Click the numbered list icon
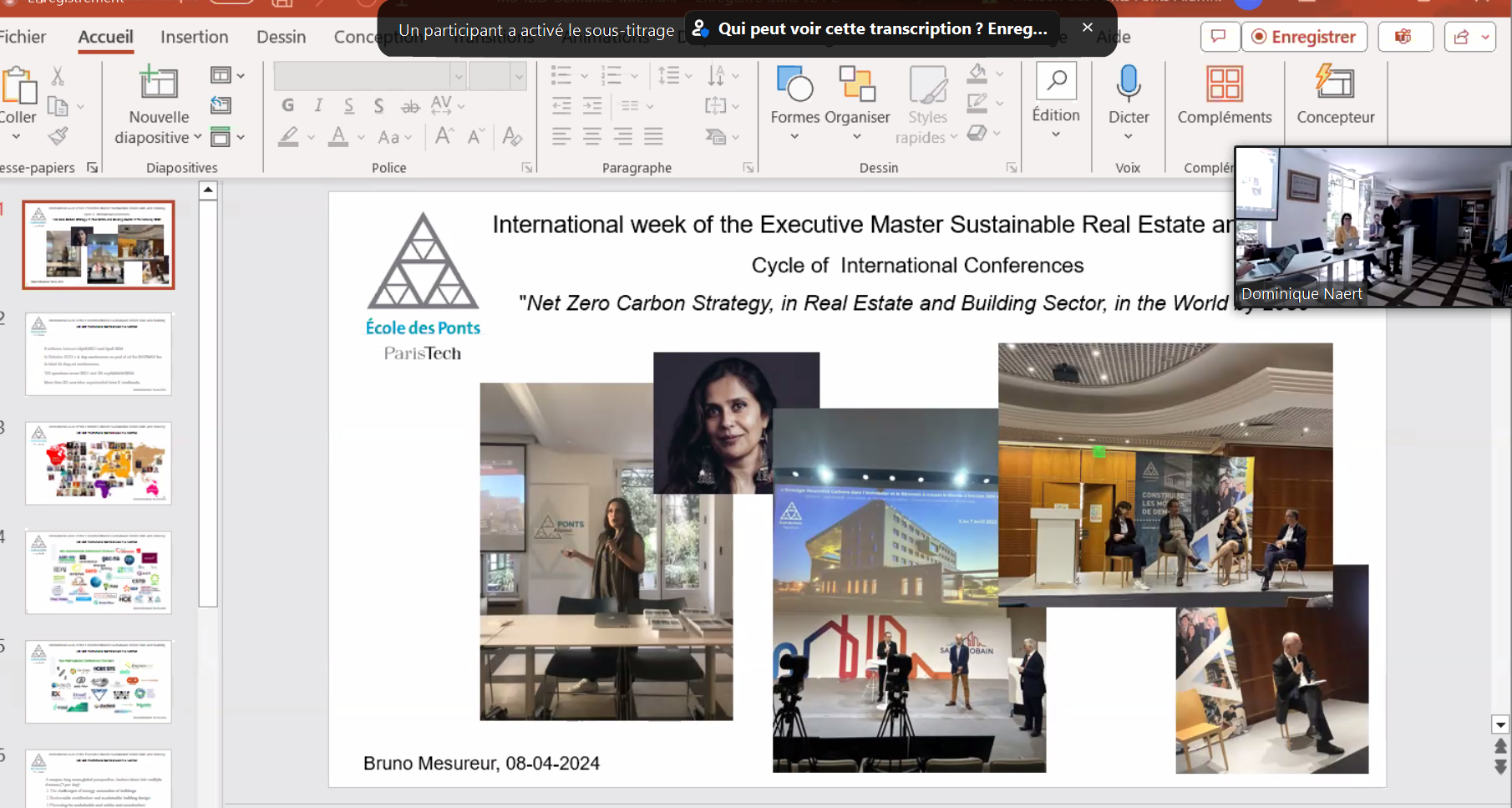This screenshot has width=1512, height=808. tap(612, 75)
